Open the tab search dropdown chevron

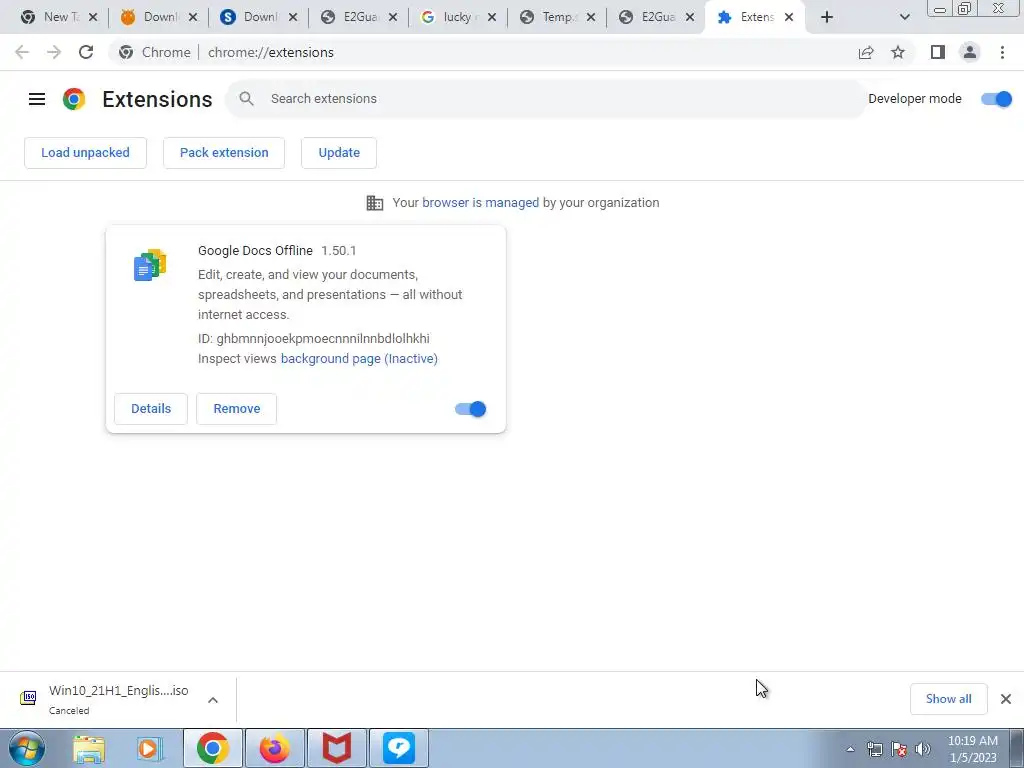[904, 18]
